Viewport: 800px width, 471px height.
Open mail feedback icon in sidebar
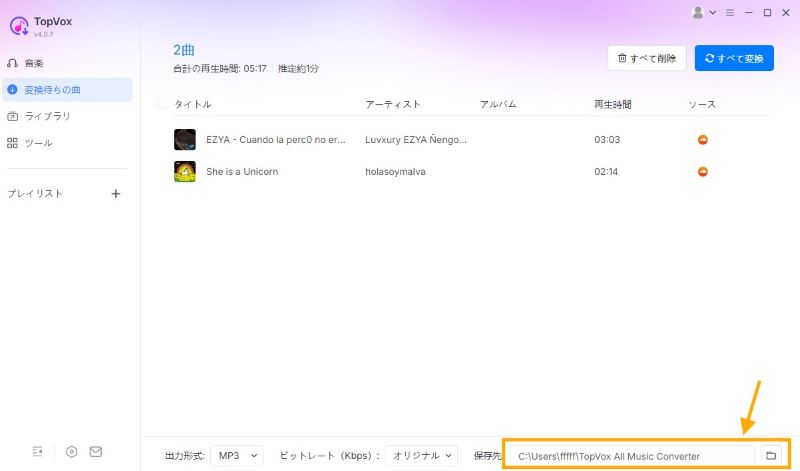tap(95, 451)
